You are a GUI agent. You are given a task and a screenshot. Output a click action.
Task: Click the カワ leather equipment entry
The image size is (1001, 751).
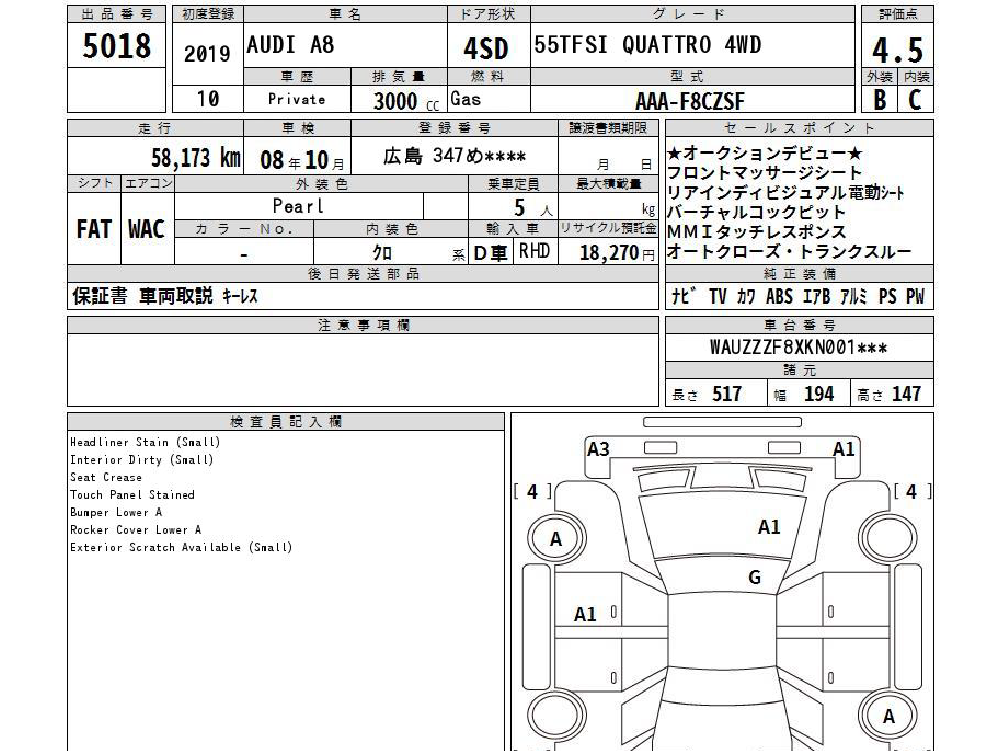pyautogui.click(x=746, y=296)
